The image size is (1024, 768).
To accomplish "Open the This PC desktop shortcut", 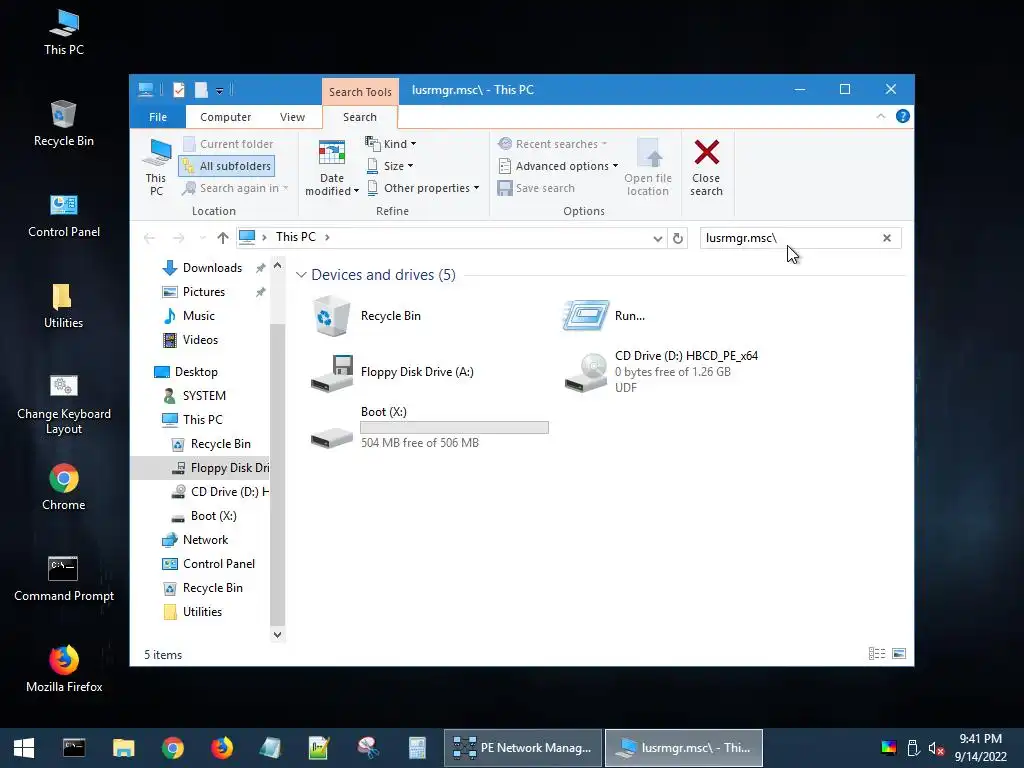I will 64,33.
